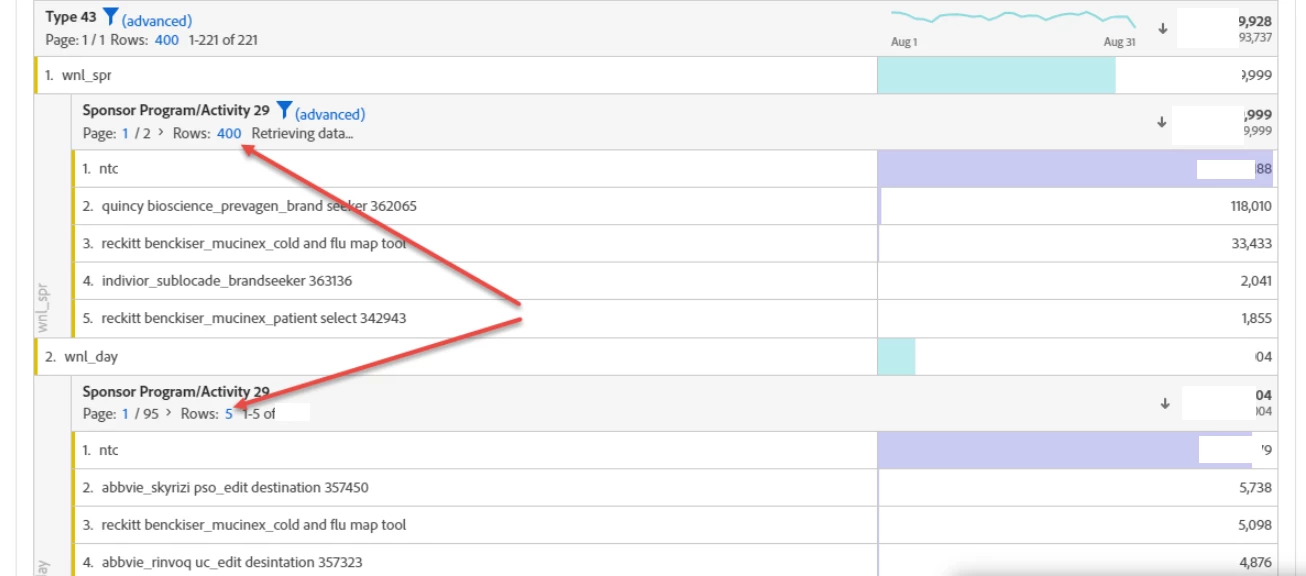Click the value cell 33,433

tap(1254, 243)
